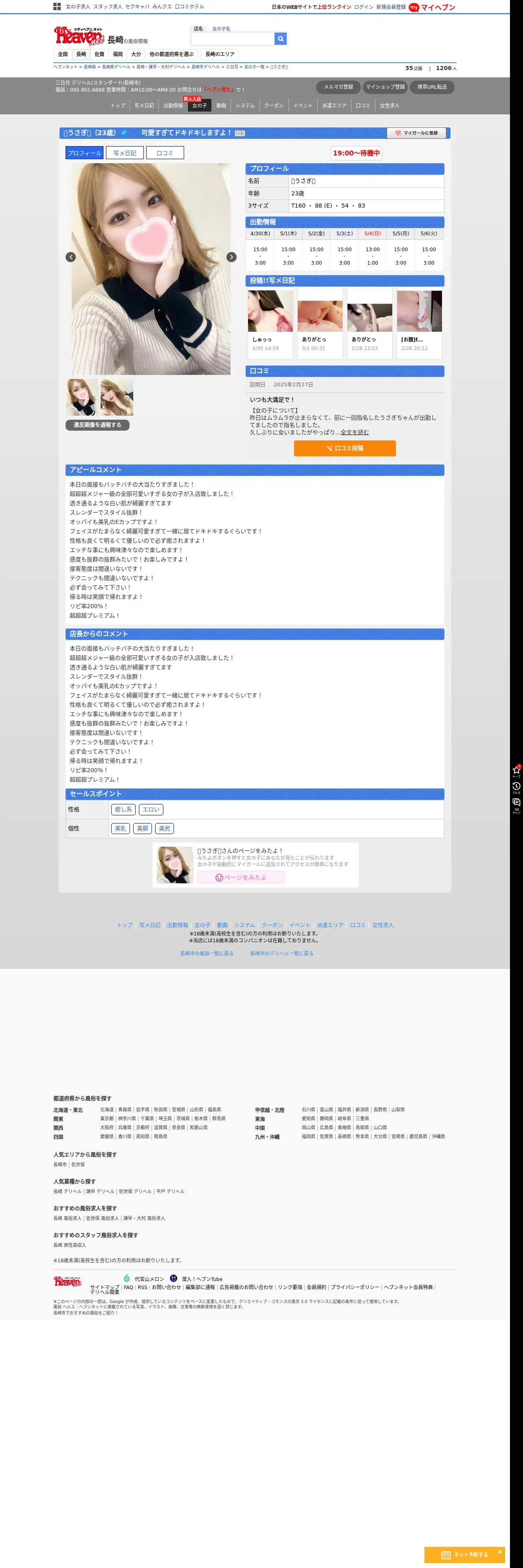Image resolution: width=523 pixels, height=1568 pixels.
Task: Select the 全国 region button
Action: (63, 54)
